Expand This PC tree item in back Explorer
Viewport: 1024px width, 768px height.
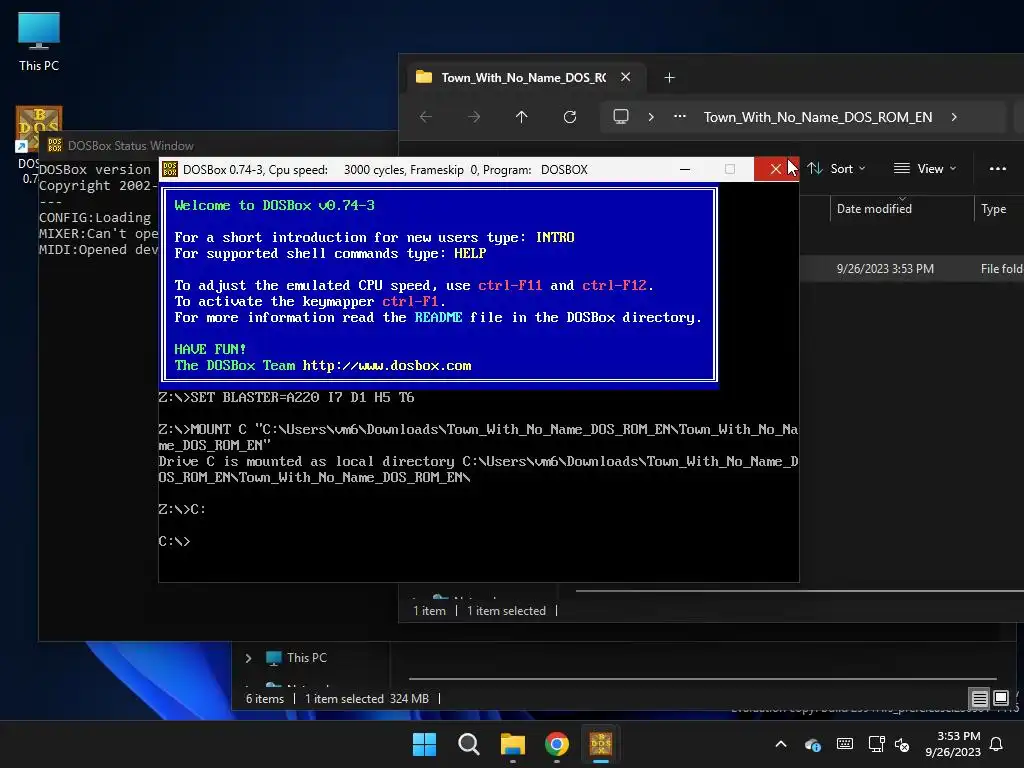(x=248, y=658)
